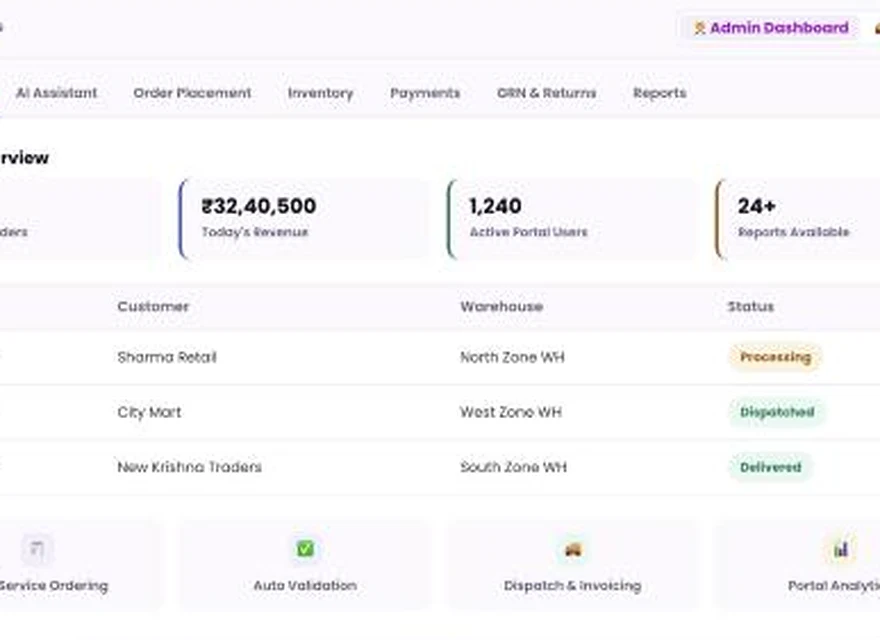Open the Order Placement tab
This screenshot has height=640, width=880.
tap(192, 93)
